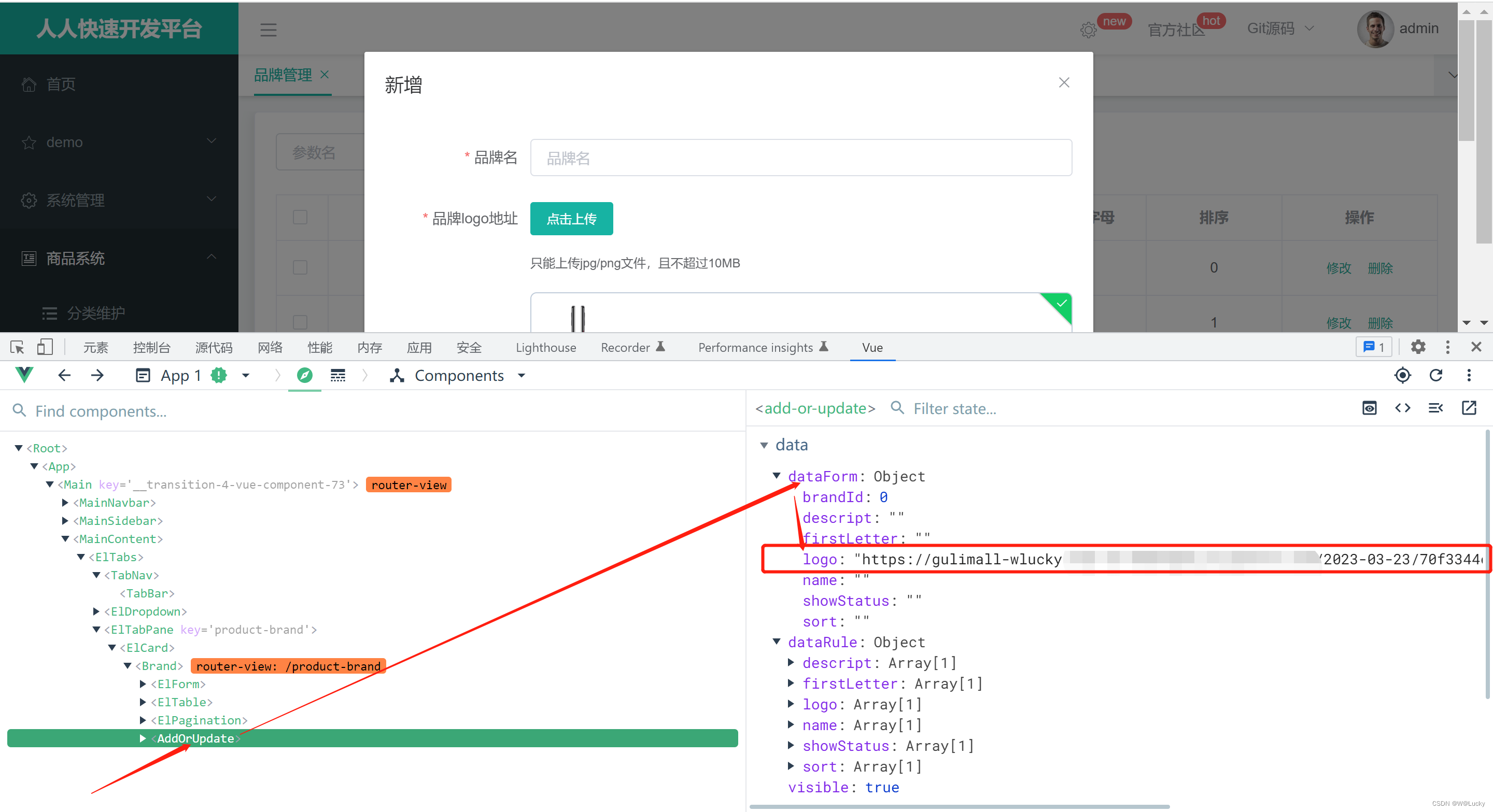
Task: Open DevTools settings gear
Action: tap(1418, 347)
